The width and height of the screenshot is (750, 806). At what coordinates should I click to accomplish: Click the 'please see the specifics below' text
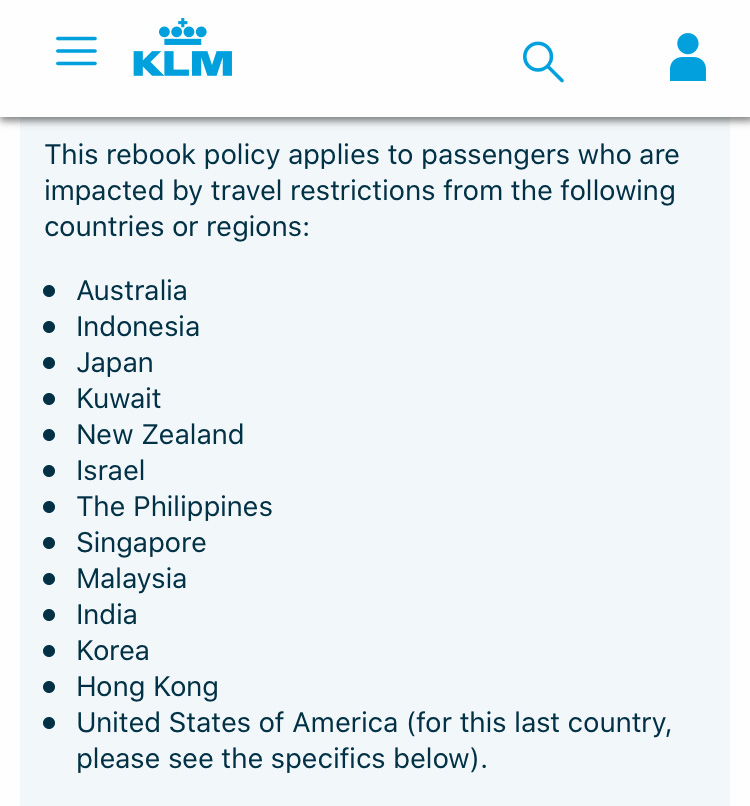274,759
